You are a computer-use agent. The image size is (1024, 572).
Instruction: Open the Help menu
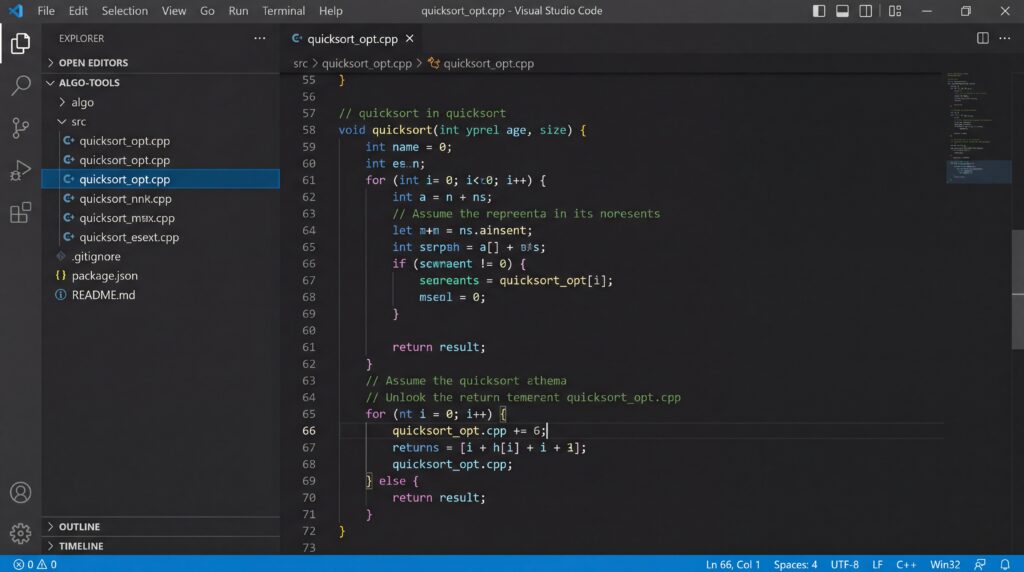(x=330, y=10)
